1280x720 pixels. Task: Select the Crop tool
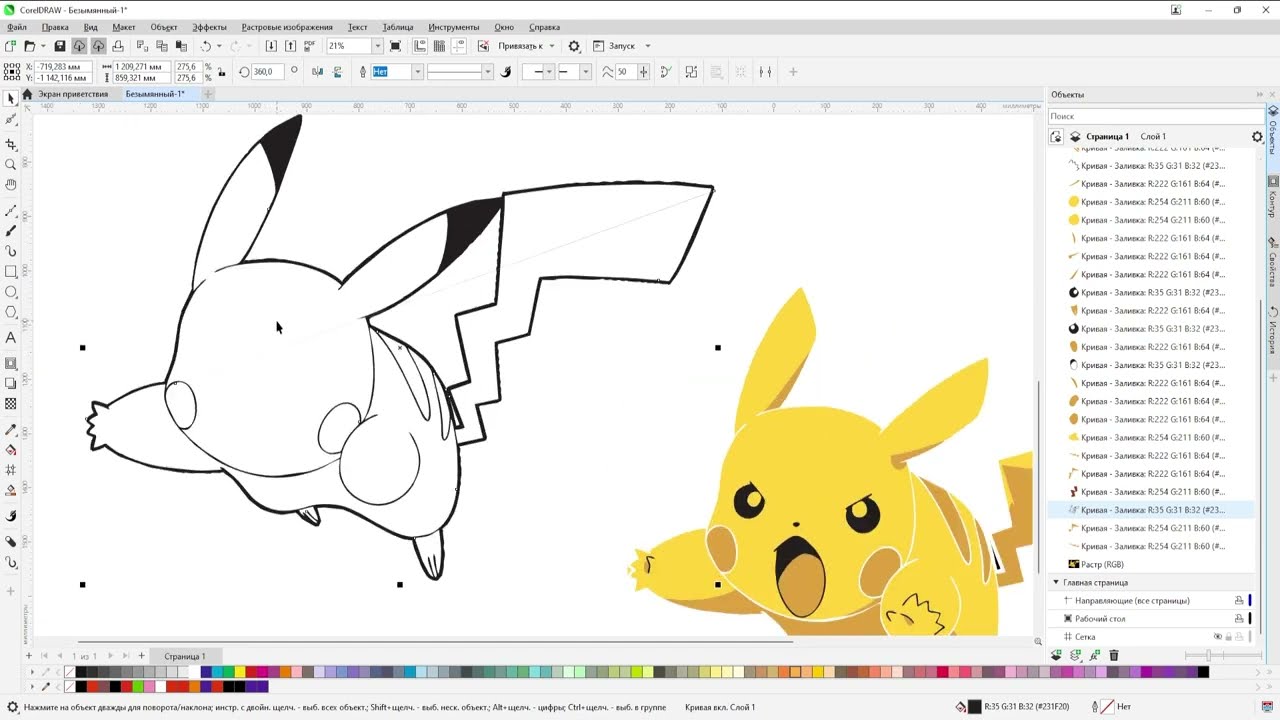pos(11,144)
